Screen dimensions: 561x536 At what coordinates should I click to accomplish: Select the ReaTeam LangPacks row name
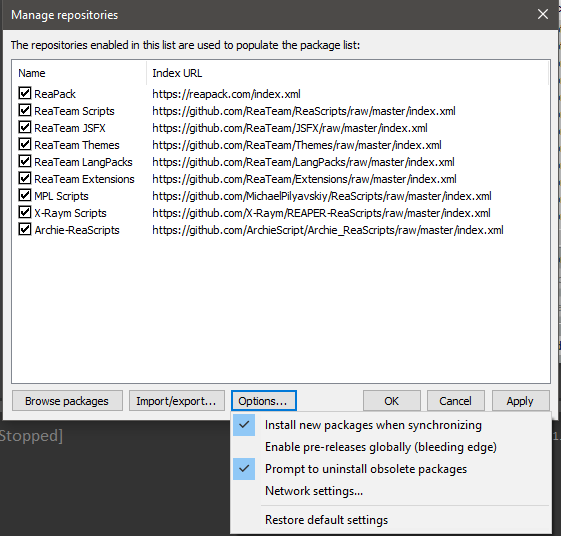(x=83, y=162)
